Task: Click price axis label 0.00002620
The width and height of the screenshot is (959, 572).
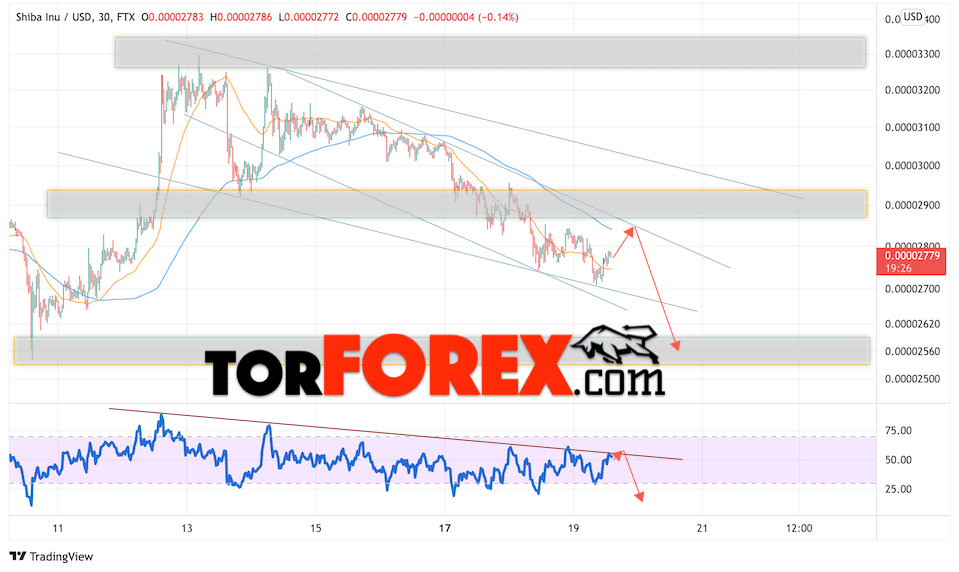Action: (912, 324)
